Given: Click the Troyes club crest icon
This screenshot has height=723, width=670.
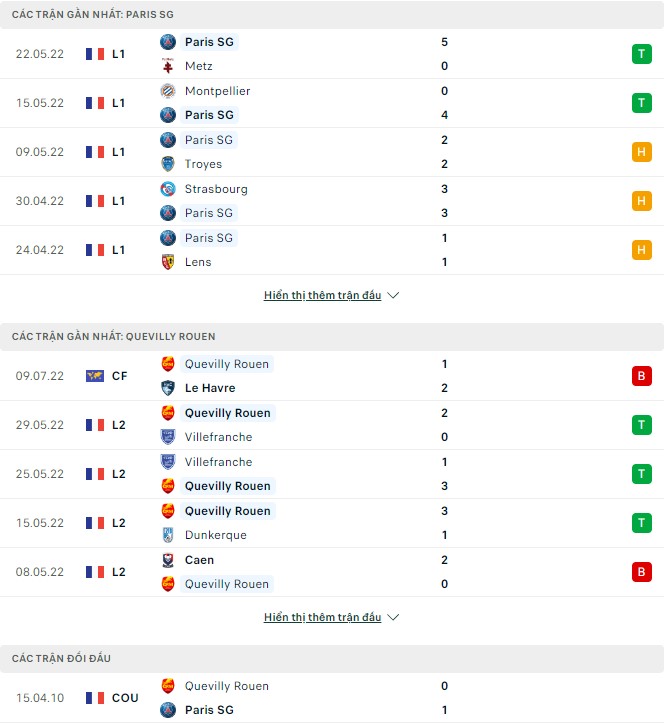Looking at the screenshot, I should click(x=168, y=164).
